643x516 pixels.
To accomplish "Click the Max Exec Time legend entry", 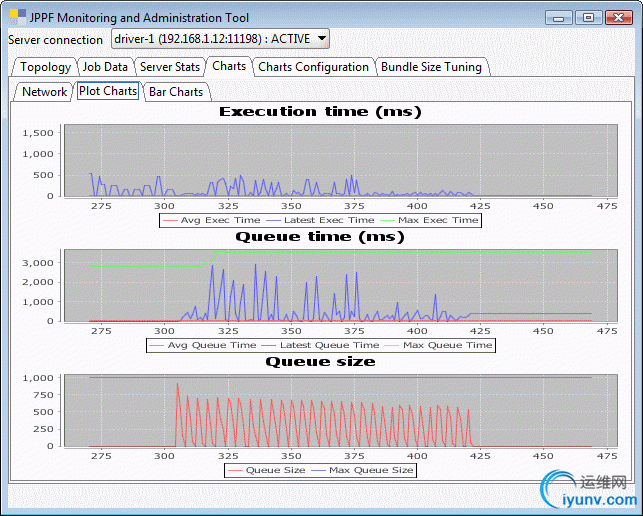I will [x=429, y=220].
